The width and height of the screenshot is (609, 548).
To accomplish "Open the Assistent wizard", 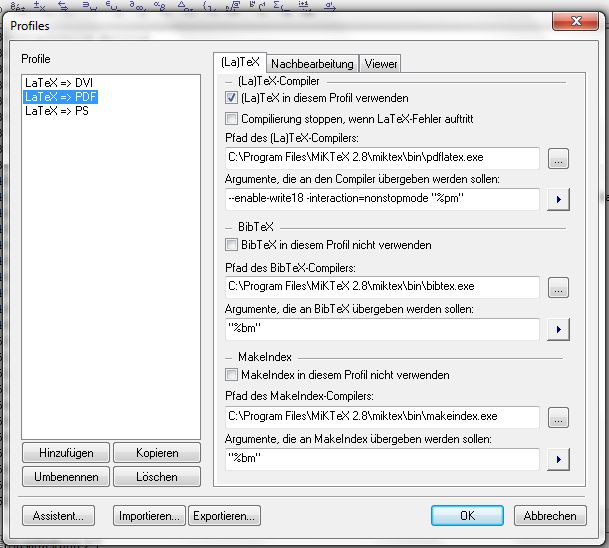I will 59,516.
